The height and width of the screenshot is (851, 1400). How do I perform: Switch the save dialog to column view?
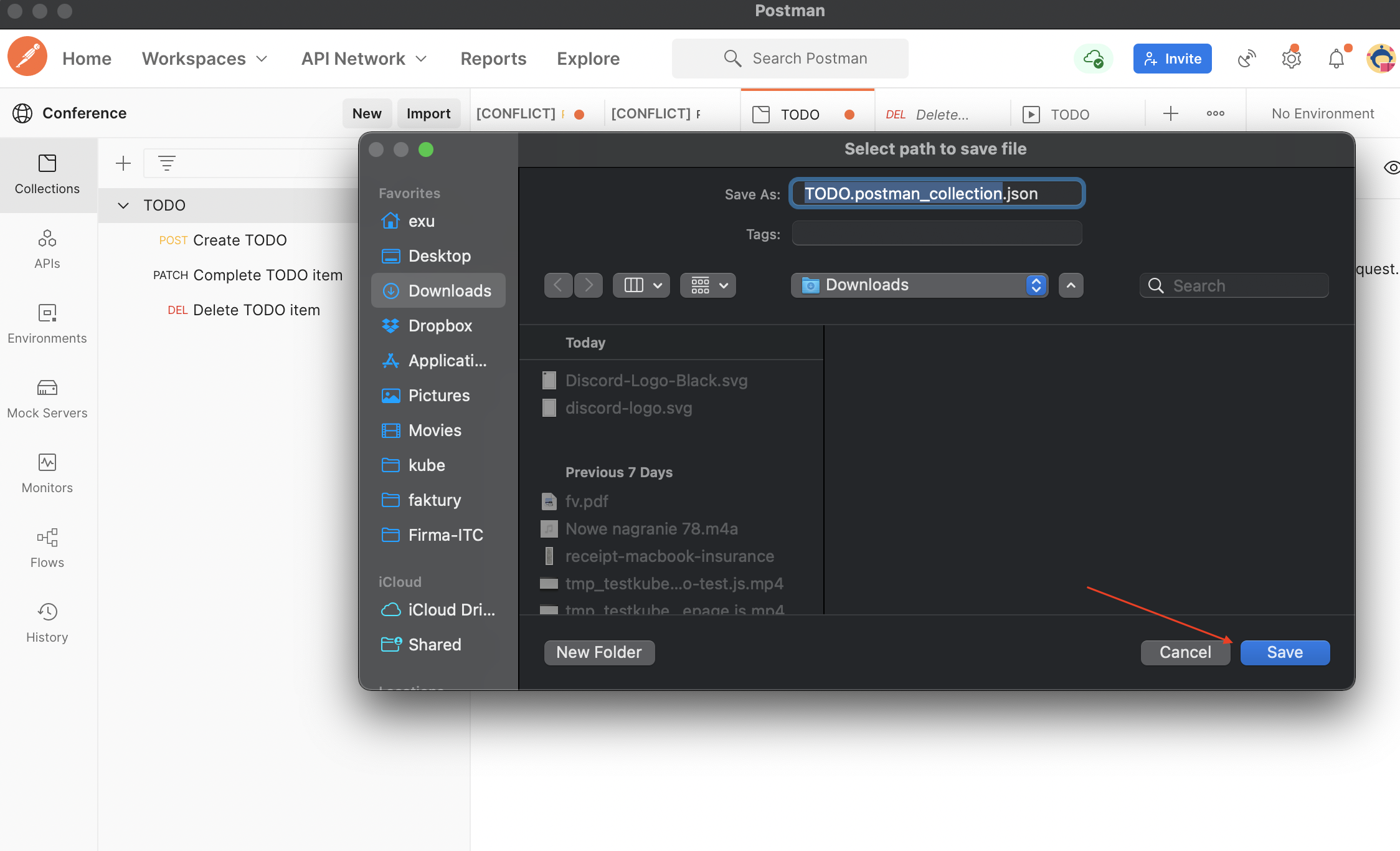635,285
